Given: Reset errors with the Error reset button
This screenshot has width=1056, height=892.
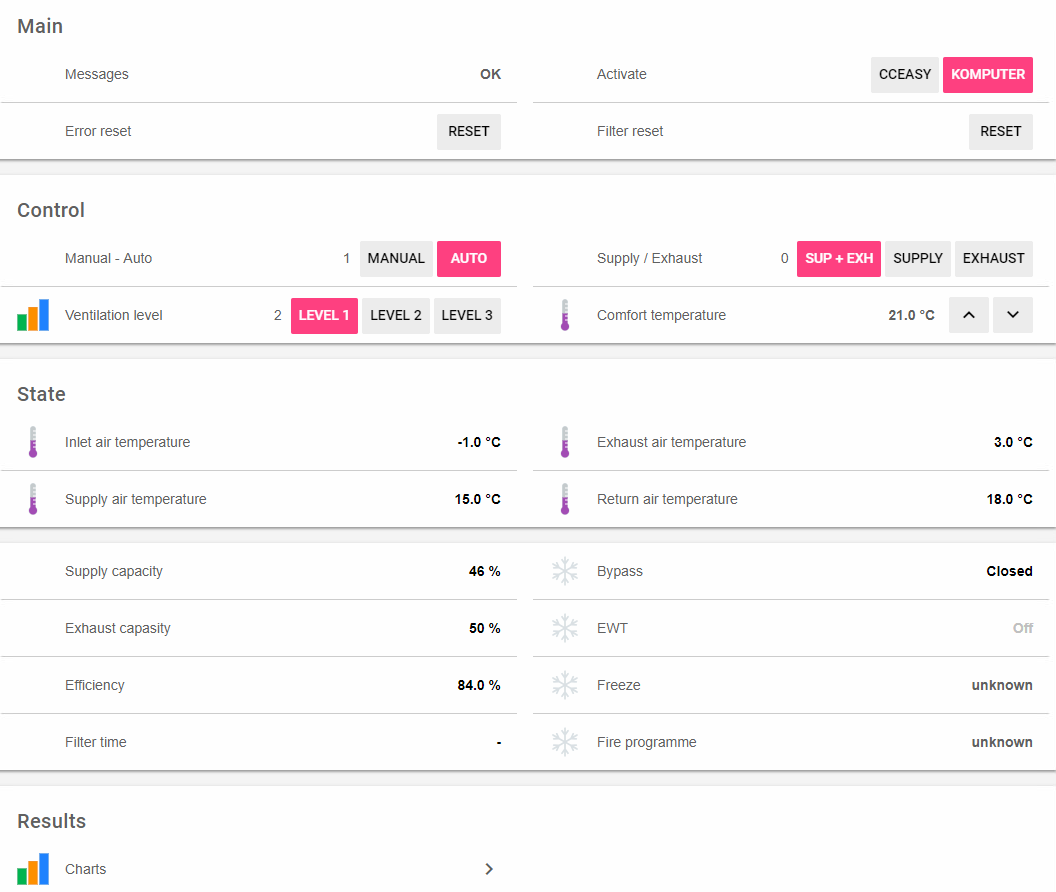Looking at the screenshot, I should (x=469, y=132).
